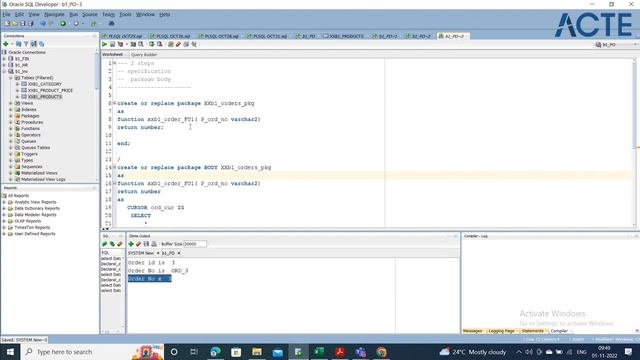Expand the Sequences node

pyautogui.click(x=11, y=167)
